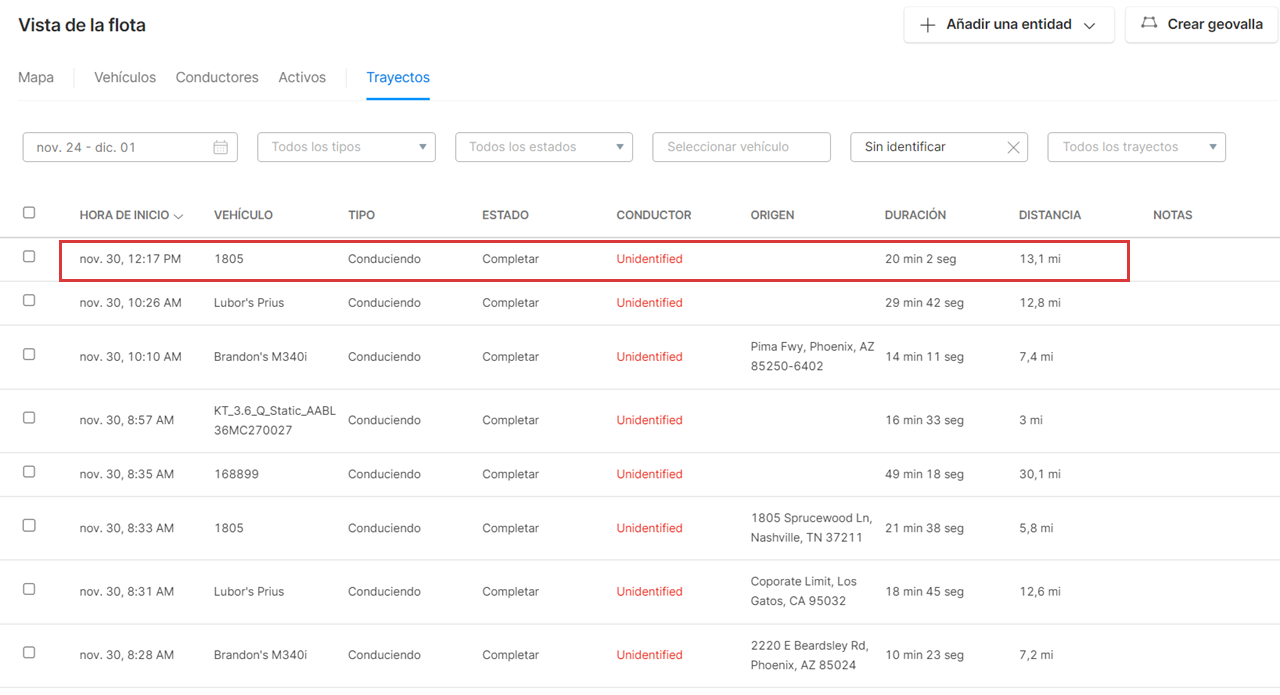Open the Sin identificar driver filter
The height and width of the screenshot is (695, 1280).
[939, 147]
